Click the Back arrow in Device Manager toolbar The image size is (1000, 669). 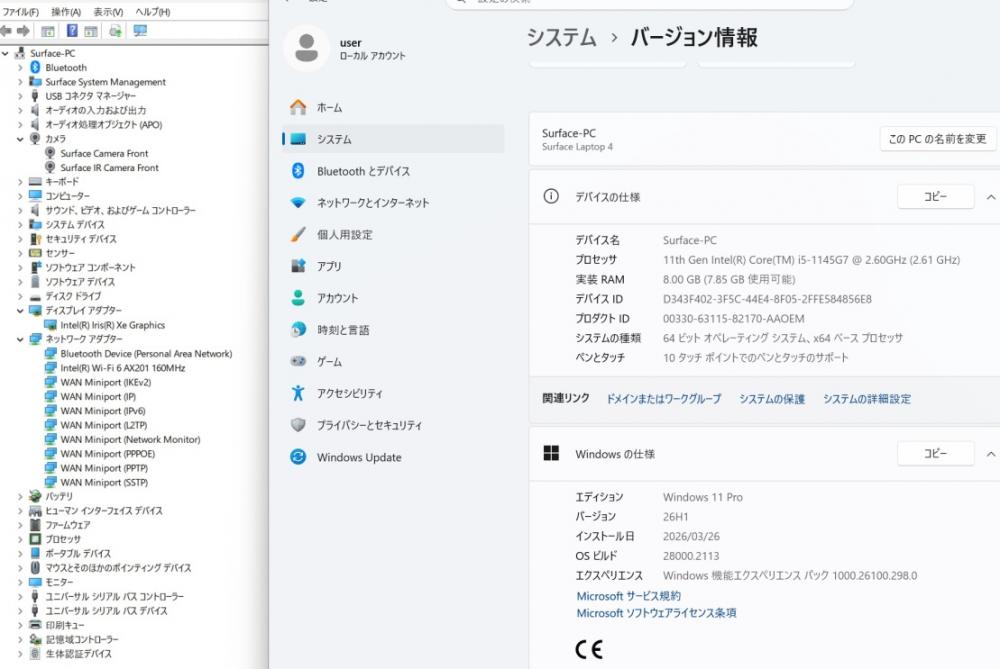point(6,31)
